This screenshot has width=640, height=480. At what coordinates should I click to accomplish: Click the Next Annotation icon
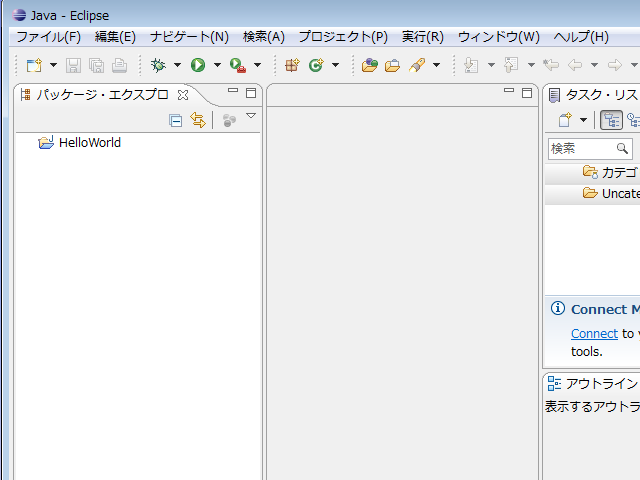pos(471,65)
